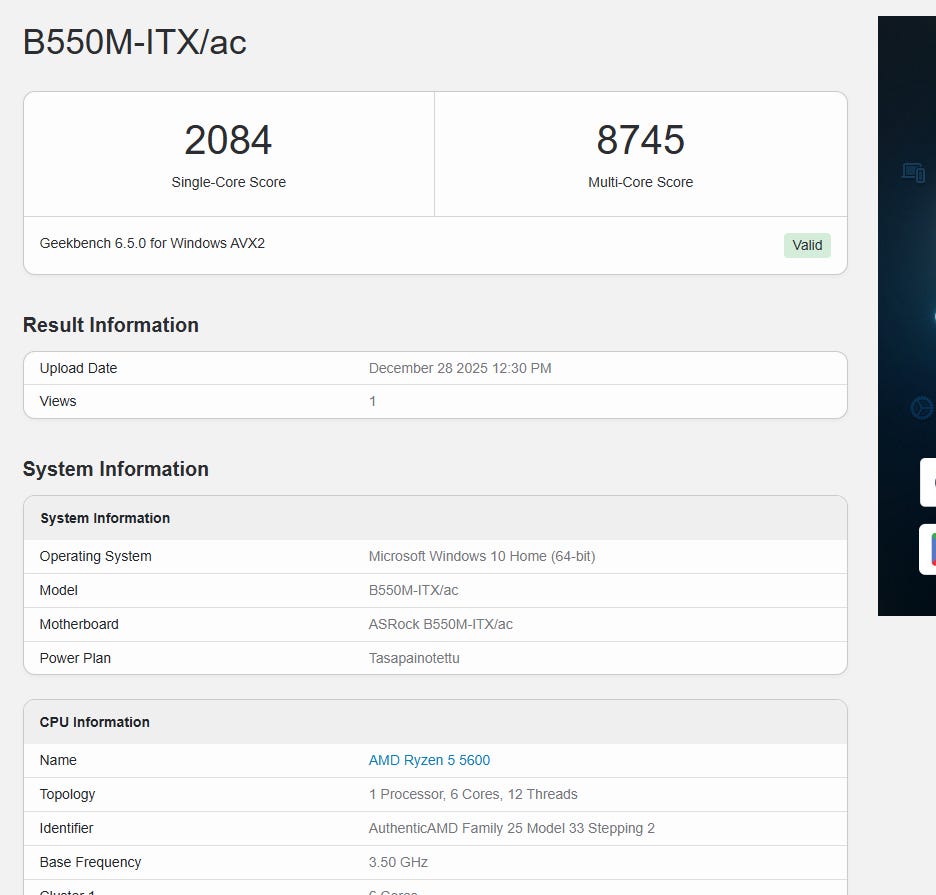Screen dimensions: 936x895
Task: Click the Valid status badge
Action: tap(807, 245)
